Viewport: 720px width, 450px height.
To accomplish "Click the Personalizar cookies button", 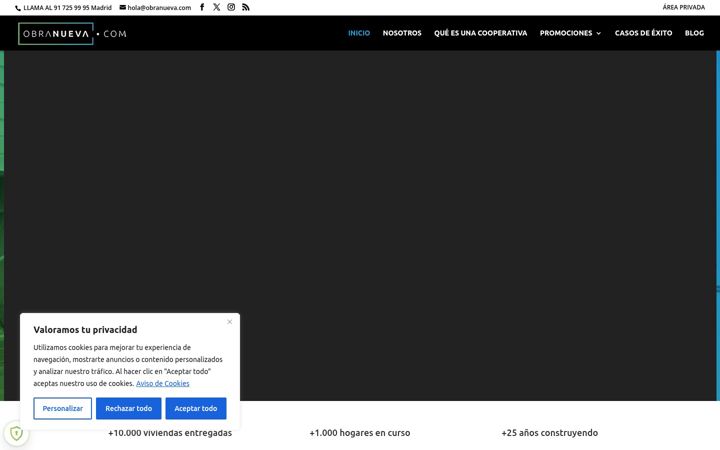I will click(62, 408).
